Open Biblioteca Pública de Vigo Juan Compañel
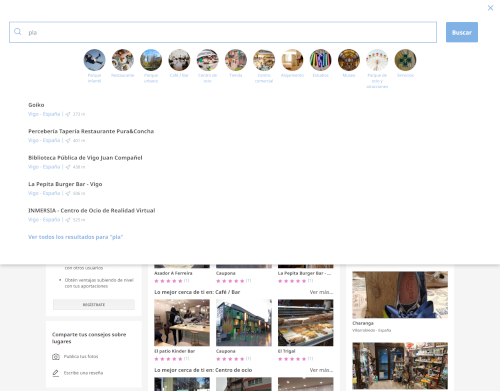Viewport: 500px width, 391px height. [x=85, y=158]
